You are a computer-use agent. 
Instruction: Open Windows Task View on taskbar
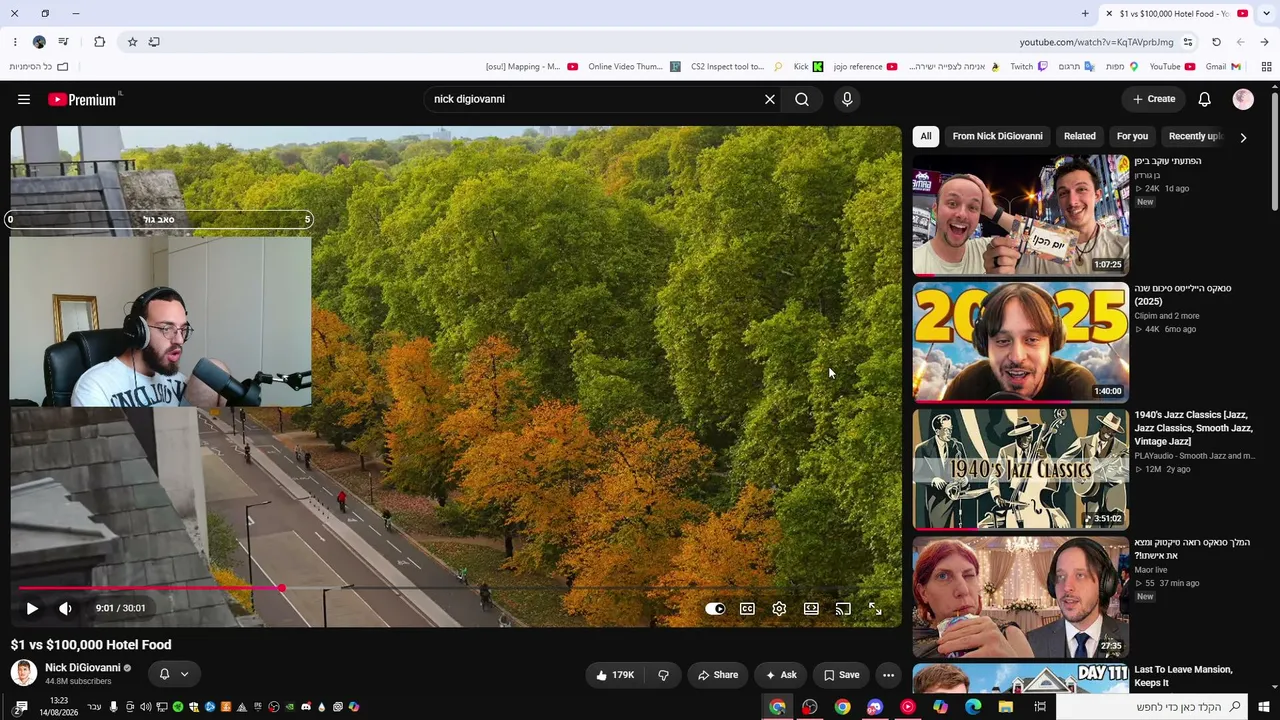1040,707
